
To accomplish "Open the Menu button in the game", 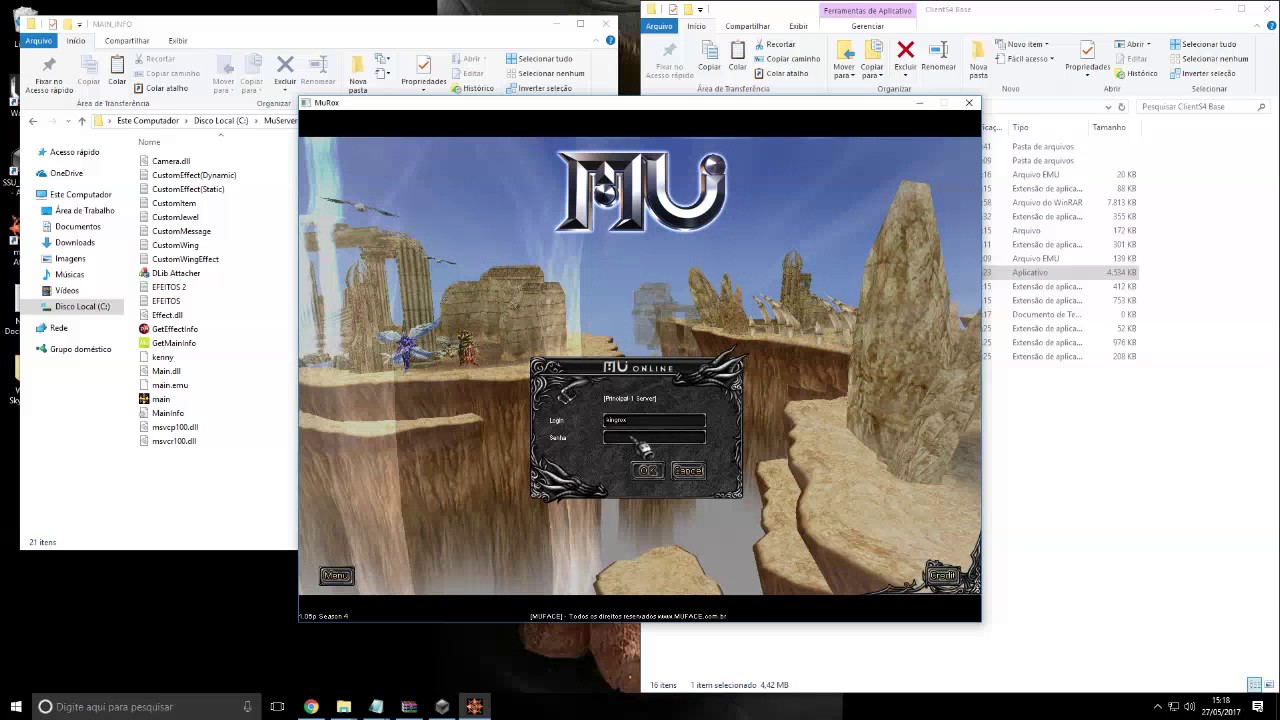I will (336, 576).
